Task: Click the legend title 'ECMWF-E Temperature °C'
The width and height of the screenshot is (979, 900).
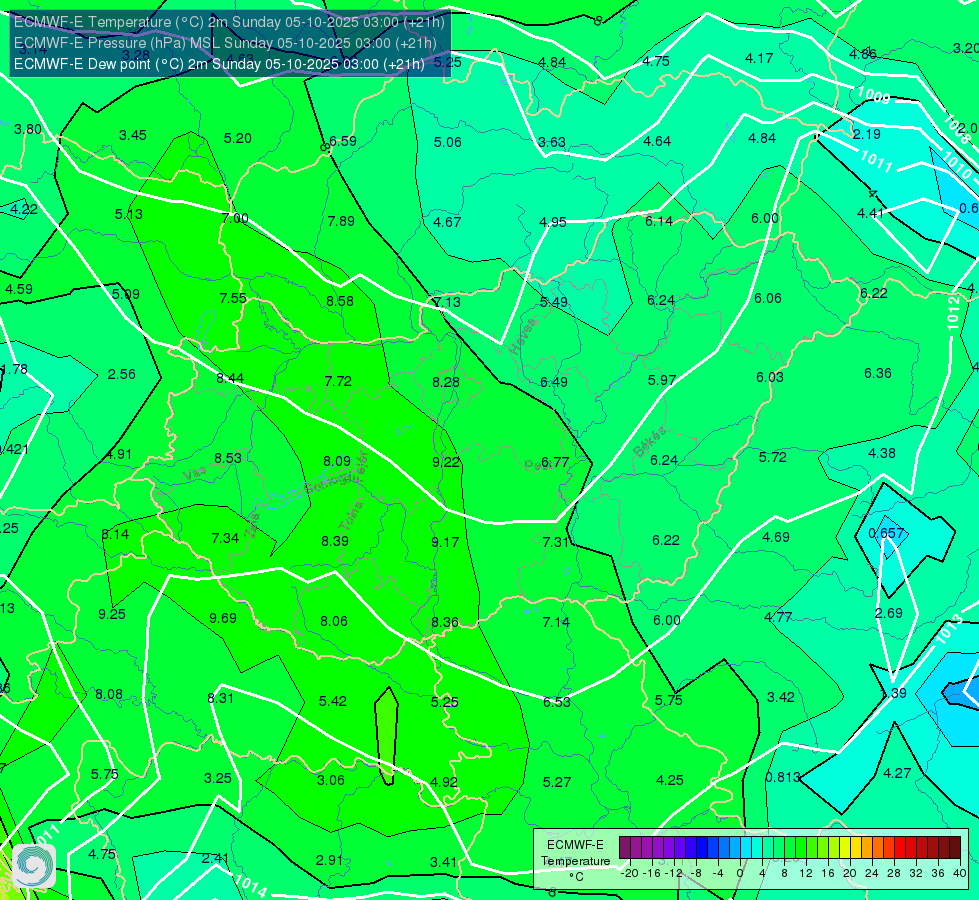Action: click(575, 861)
